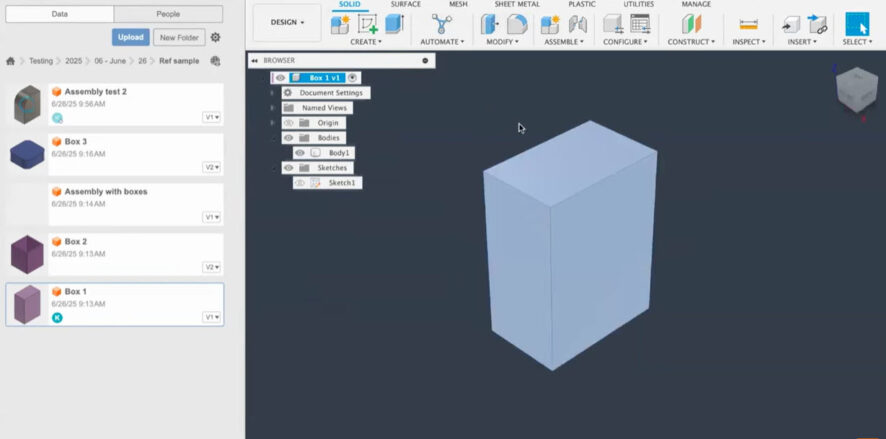Image resolution: width=886 pixels, height=439 pixels.
Task: Click the New Component icon in Create
Action: [x=340, y=24]
